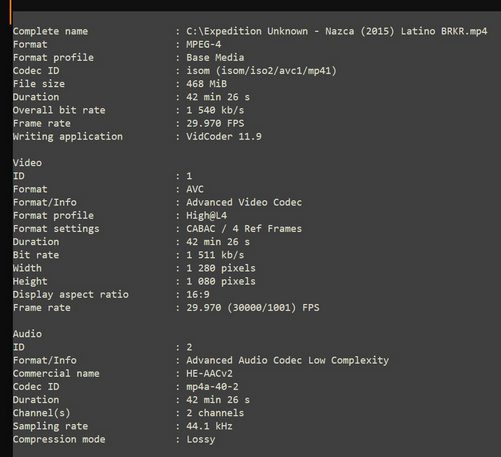
Task: Click the Video section heading
Action: [x=27, y=163]
